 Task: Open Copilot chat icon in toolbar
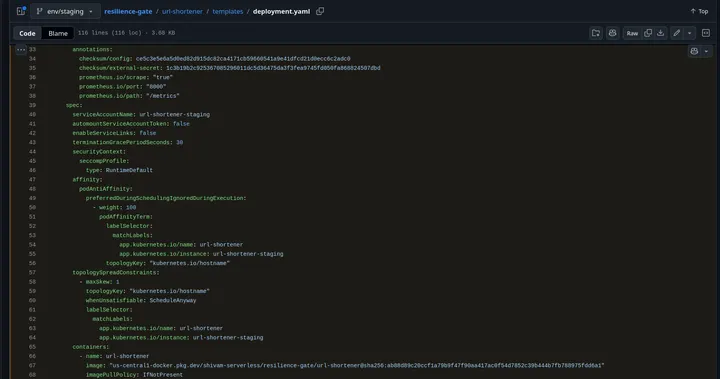point(613,33)
